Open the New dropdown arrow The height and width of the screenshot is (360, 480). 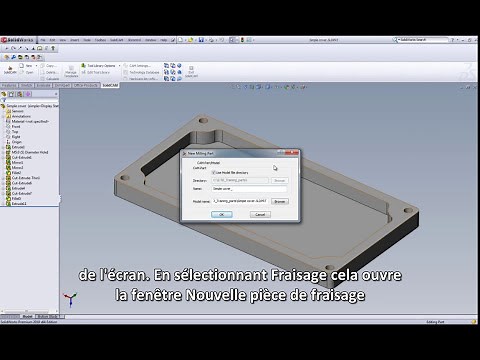36,66
